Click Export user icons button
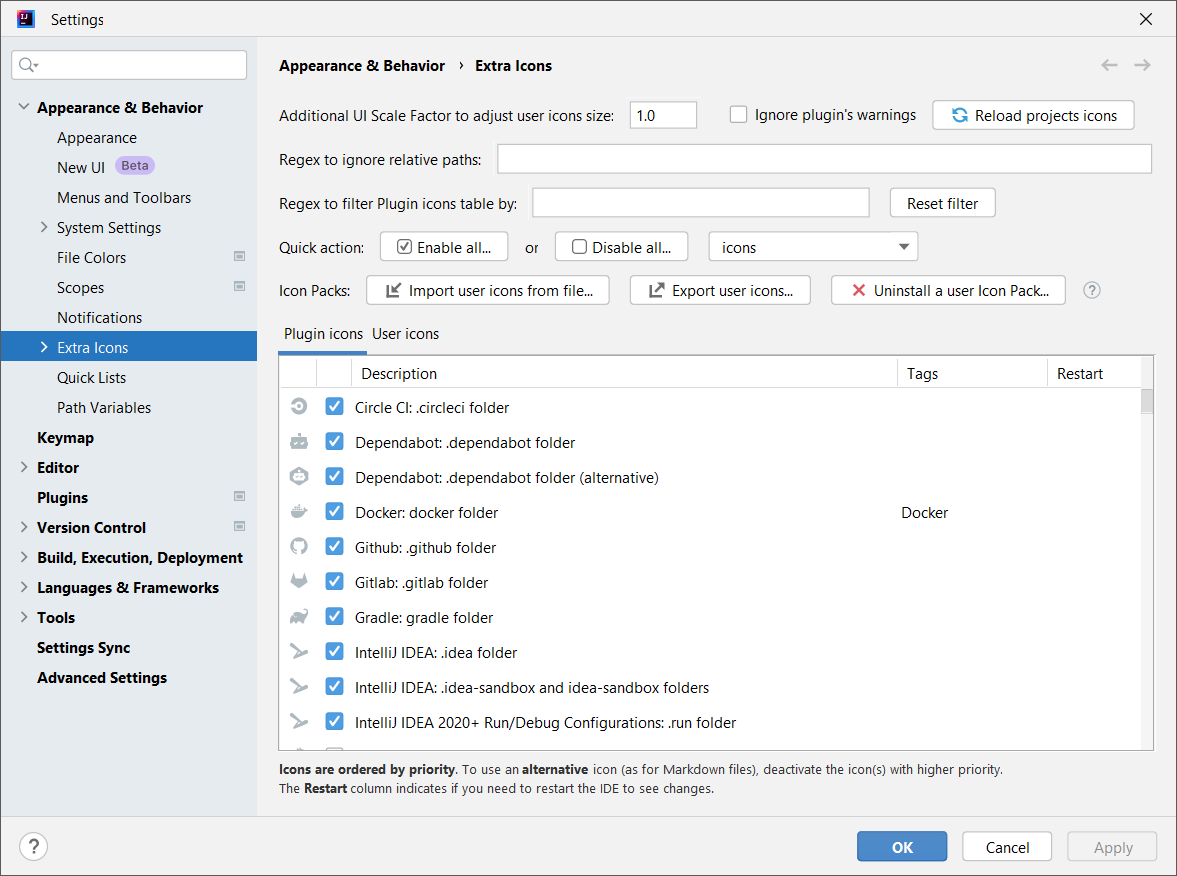1177x876 pixels. tap(720, 290)
